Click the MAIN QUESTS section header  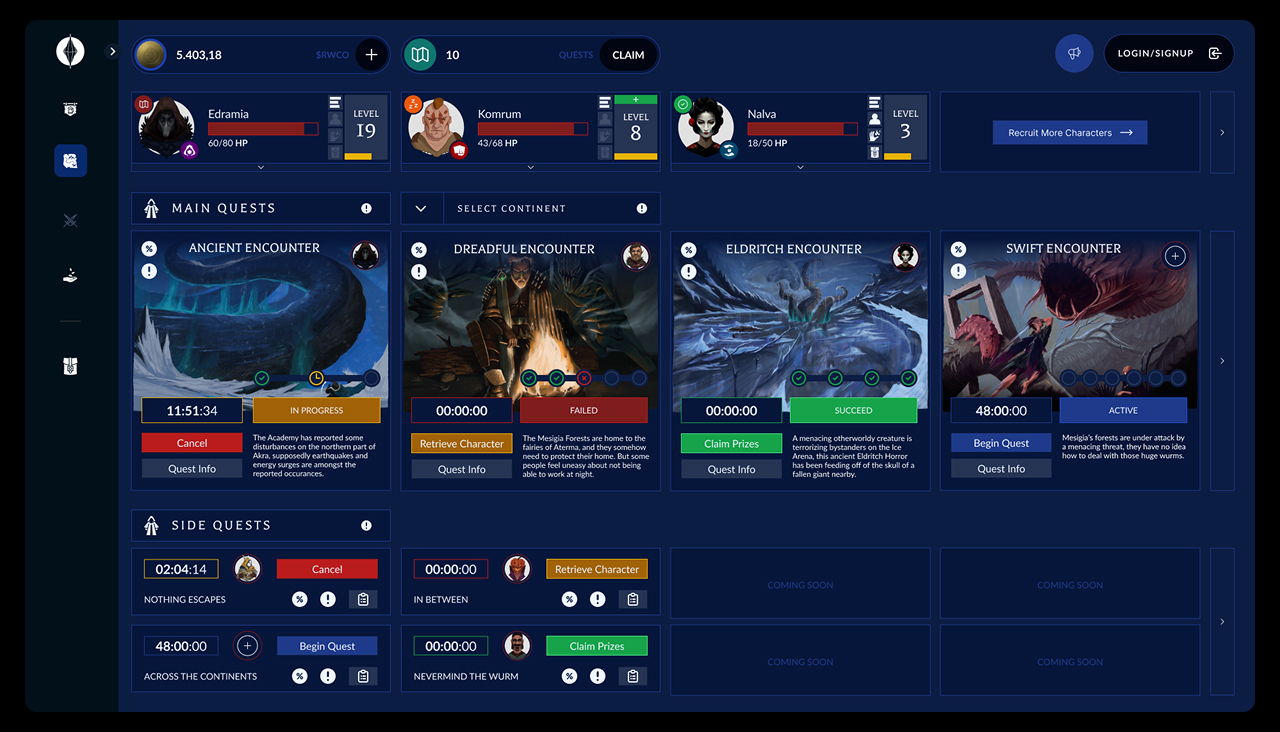click(224, 207)
